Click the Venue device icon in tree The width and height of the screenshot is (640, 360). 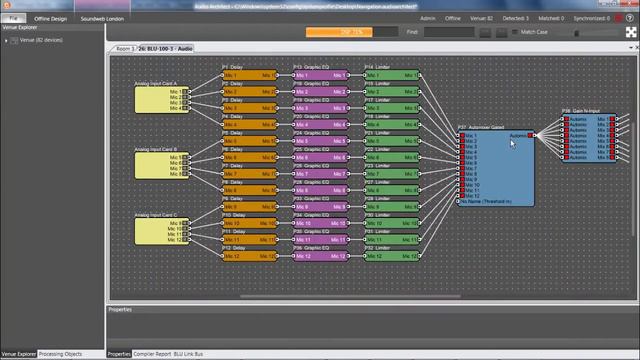pos(14,40)
